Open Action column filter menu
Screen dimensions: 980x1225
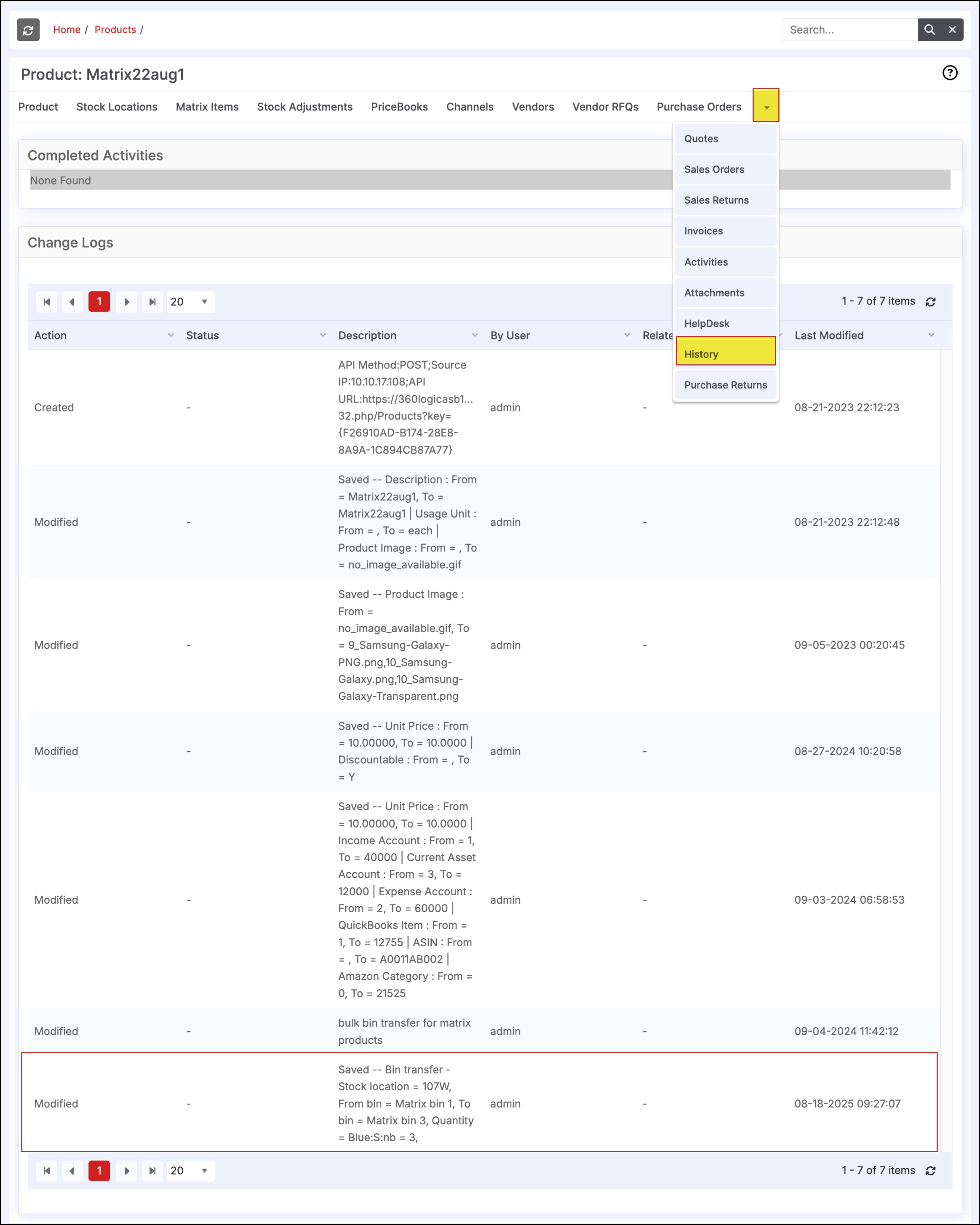(x=171, y=335)
